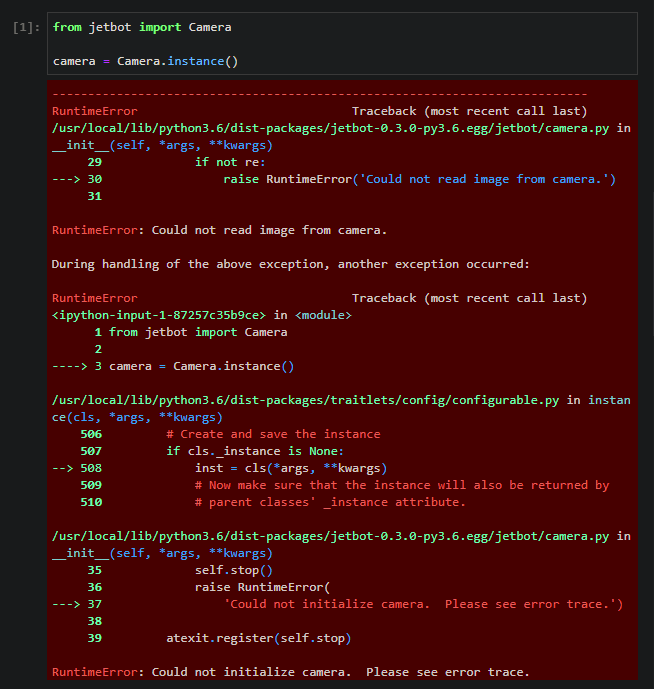Viewport: 654px width, 689px height.
Task: Click the first 'RuntimeError' traceback header
Action: (x=94, y=111)
